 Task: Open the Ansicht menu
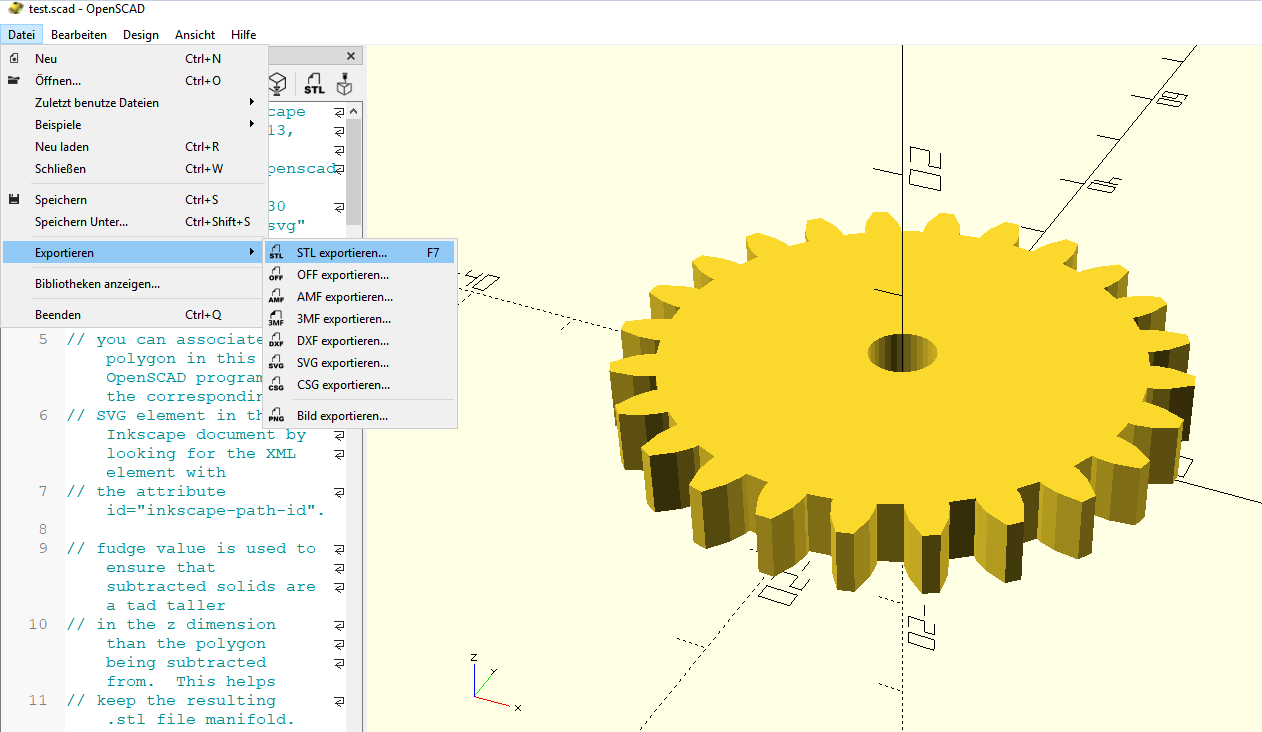(x=195, y=34)
